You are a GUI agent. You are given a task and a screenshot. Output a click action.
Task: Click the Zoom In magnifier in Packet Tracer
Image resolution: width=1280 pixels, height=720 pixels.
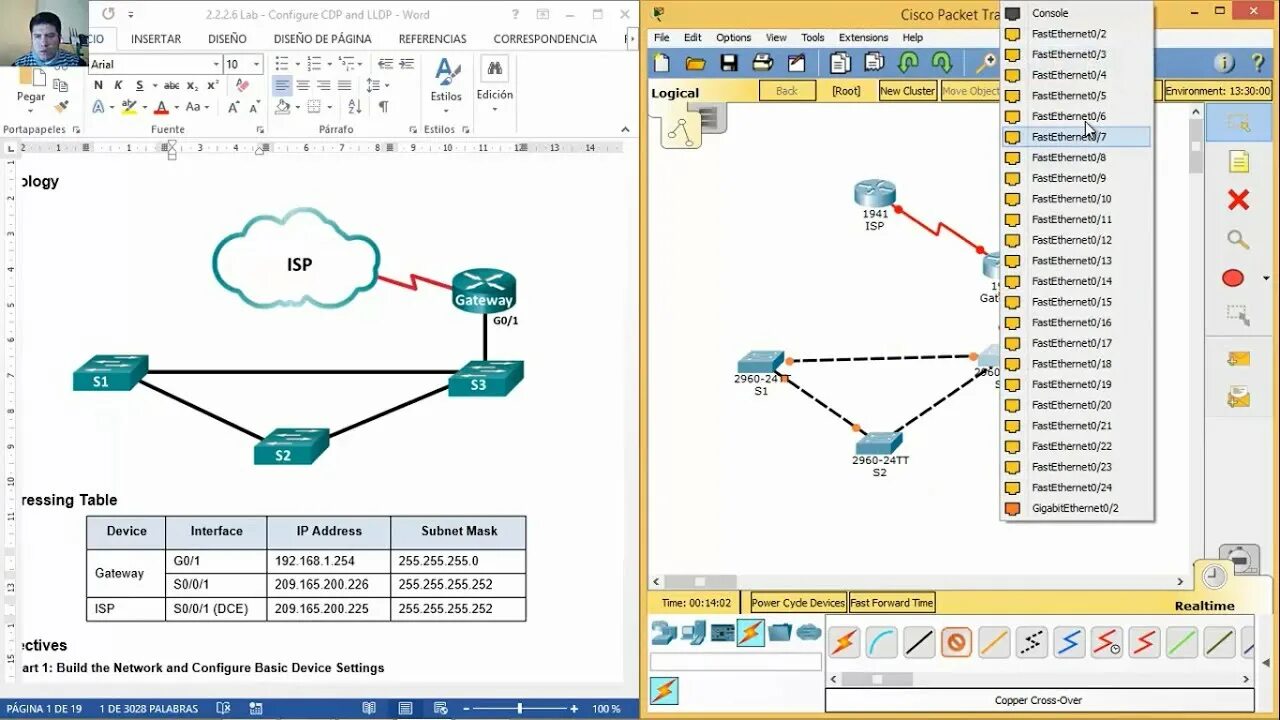click(986, 64)
